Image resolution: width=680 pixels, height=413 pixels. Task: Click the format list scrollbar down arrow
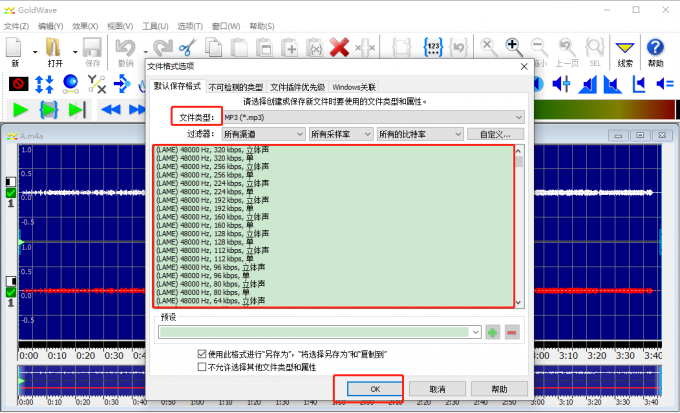pos(519,302)
